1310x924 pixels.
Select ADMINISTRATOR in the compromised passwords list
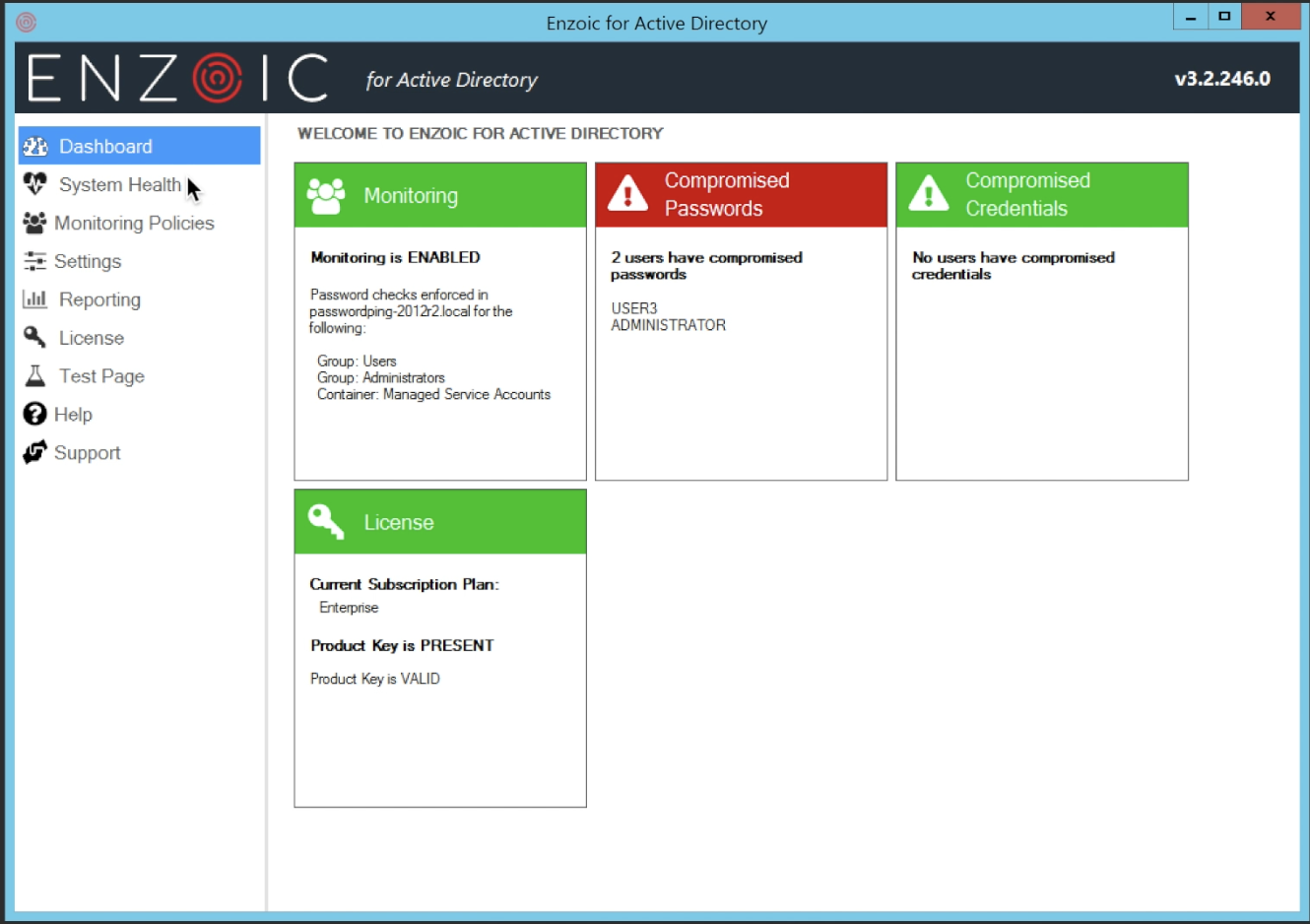click(x=668, y=324)
